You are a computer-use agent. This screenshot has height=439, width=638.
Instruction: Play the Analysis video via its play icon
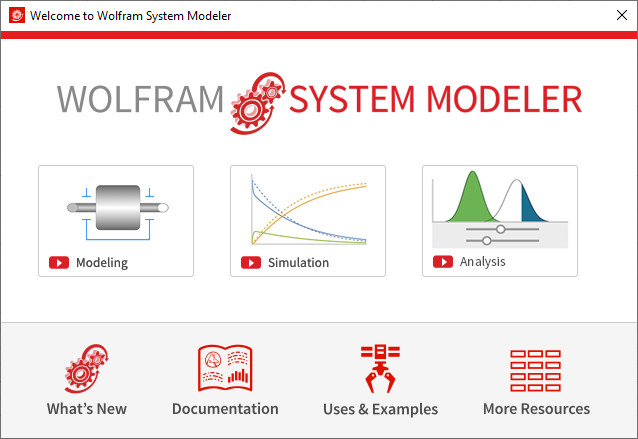[443, 262]
